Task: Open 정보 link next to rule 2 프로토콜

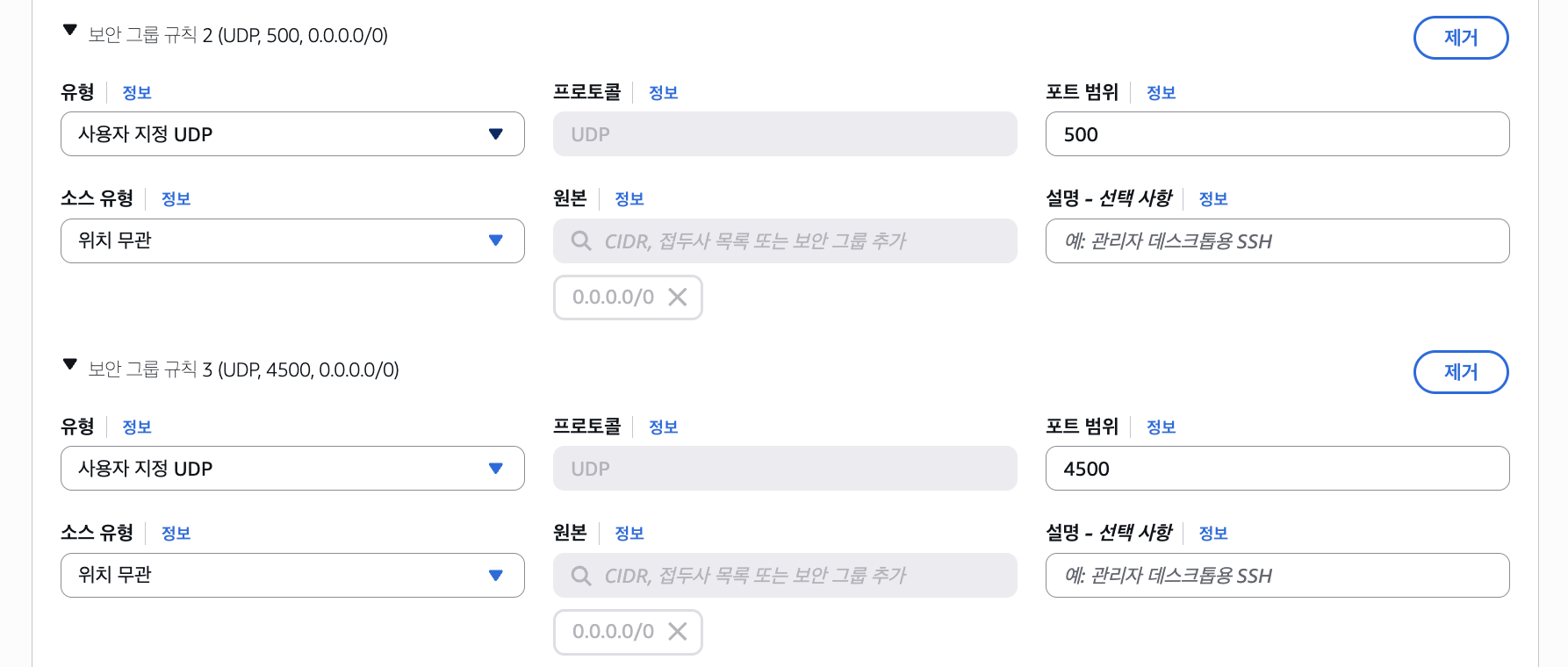Action: tap(663, 93)
